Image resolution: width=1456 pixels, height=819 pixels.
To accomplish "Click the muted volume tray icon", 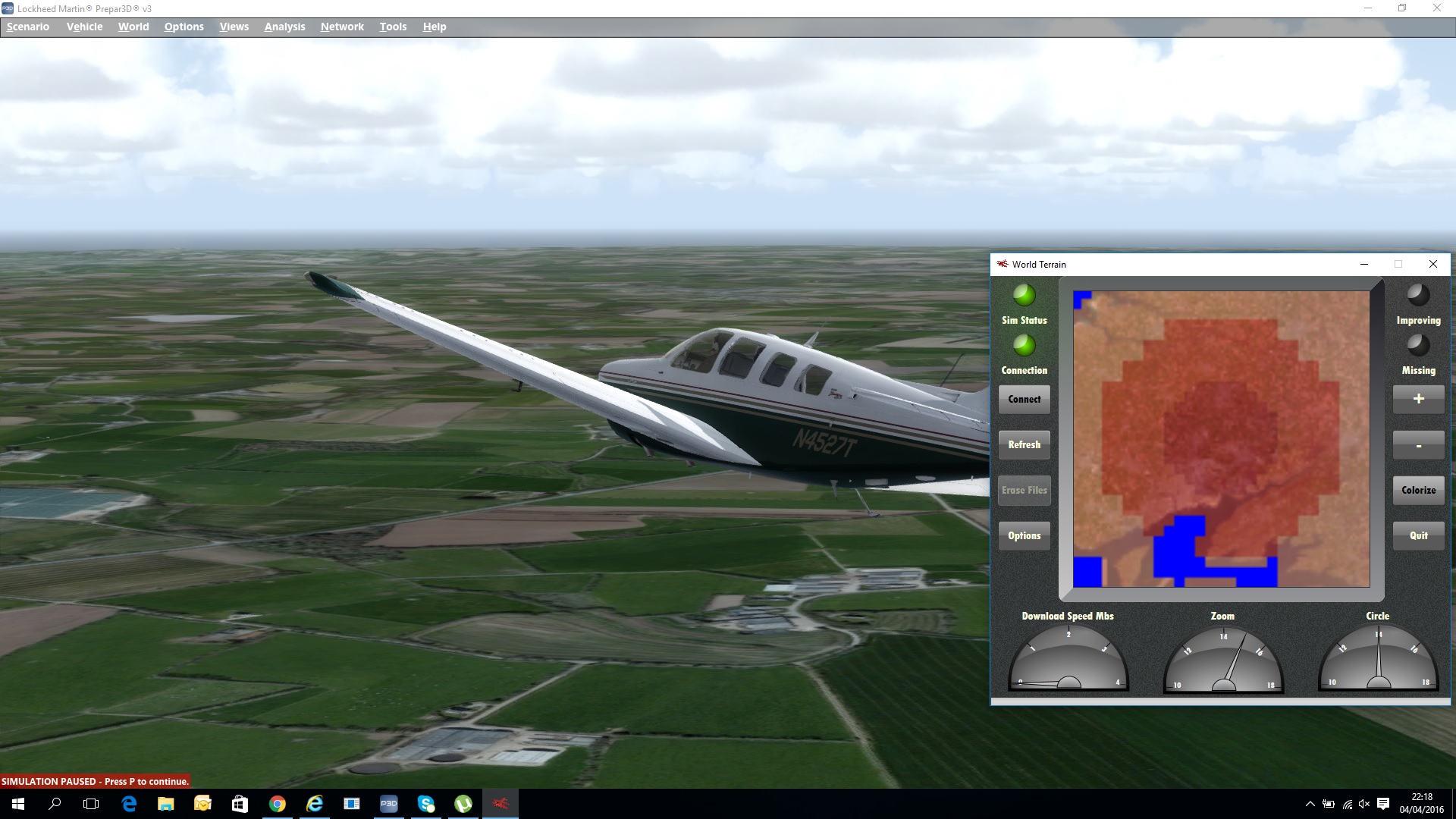I will pyautogui.click(x=1364, y=804).
